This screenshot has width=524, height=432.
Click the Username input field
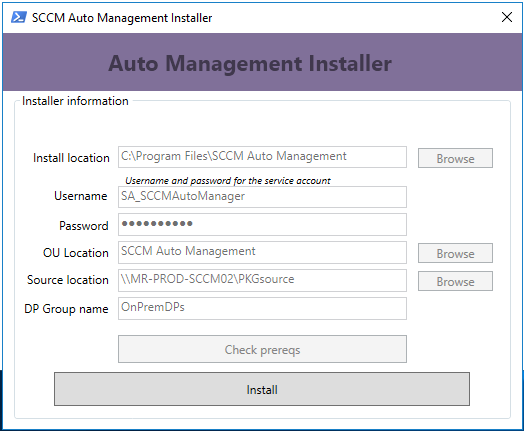coord(262,197)
